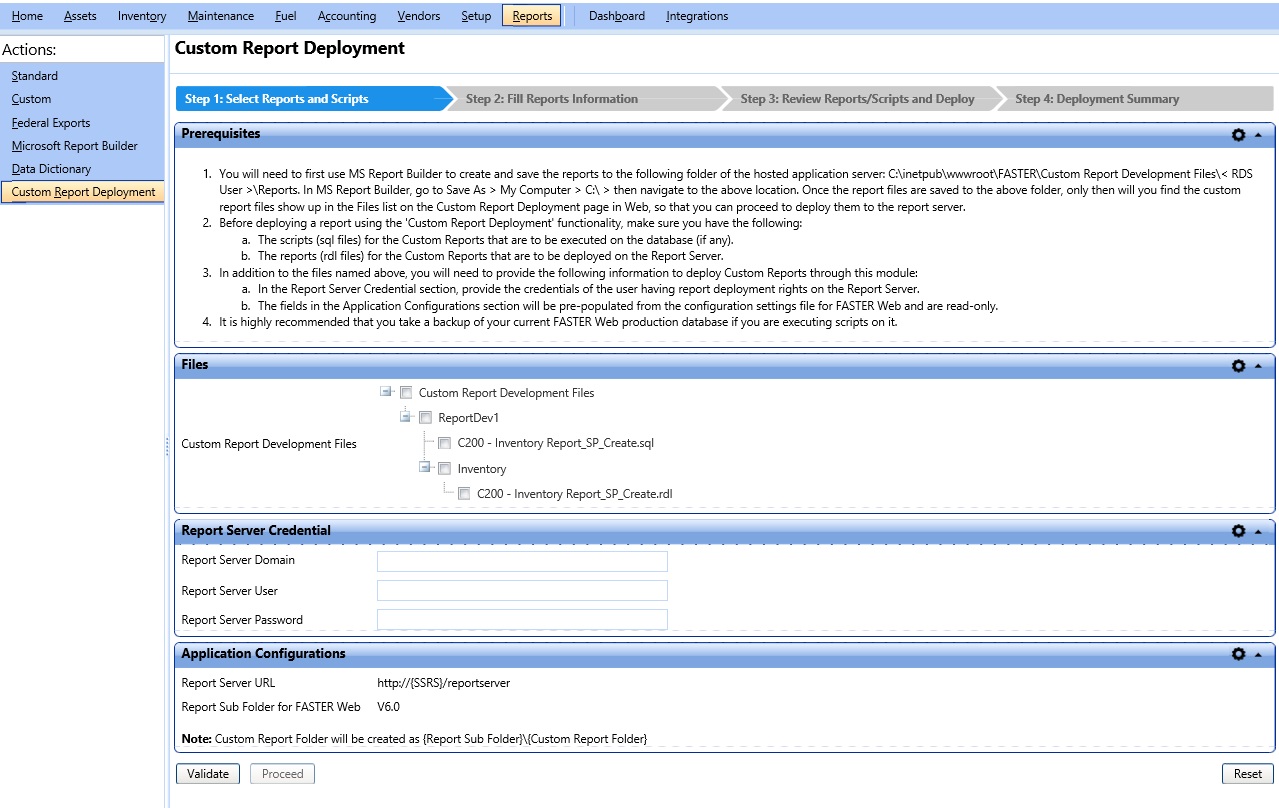The height and width of the screenshot is (808, 1279).
Task: Open settings gear in Files panel header
Action: tap(1238, 366)
